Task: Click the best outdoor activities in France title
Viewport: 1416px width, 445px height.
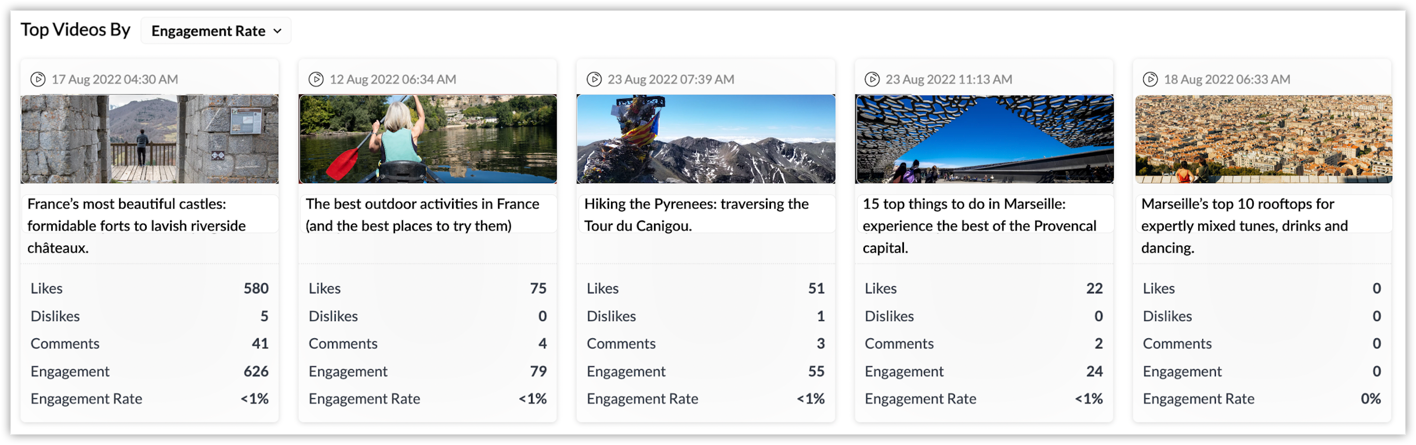Action: (422, 215)
